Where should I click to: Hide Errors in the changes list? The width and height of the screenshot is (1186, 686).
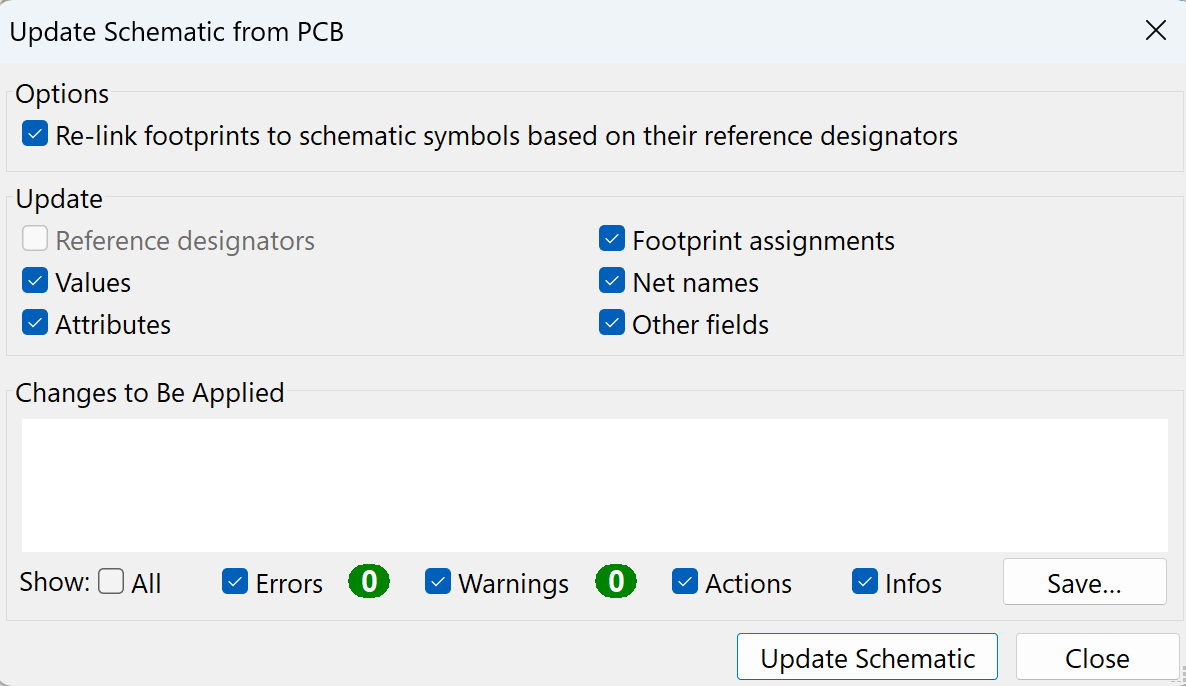[235, 582]
